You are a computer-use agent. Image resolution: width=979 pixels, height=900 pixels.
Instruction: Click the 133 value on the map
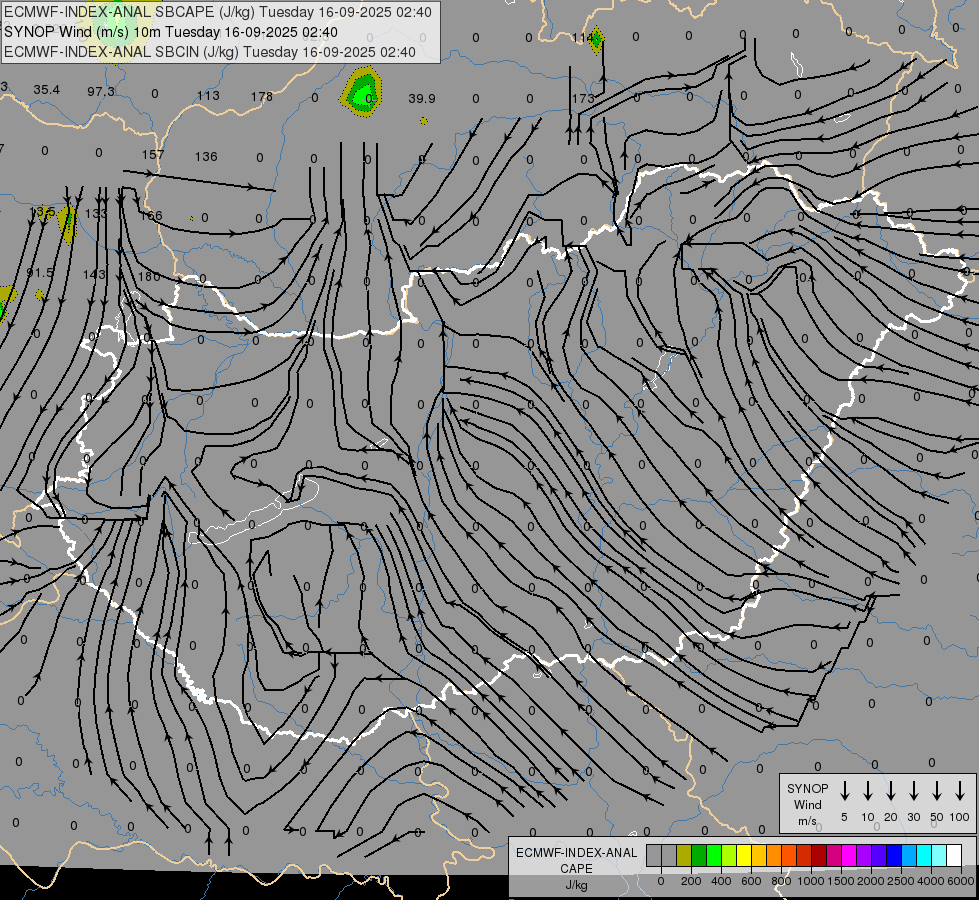click(x=96, y=214)
